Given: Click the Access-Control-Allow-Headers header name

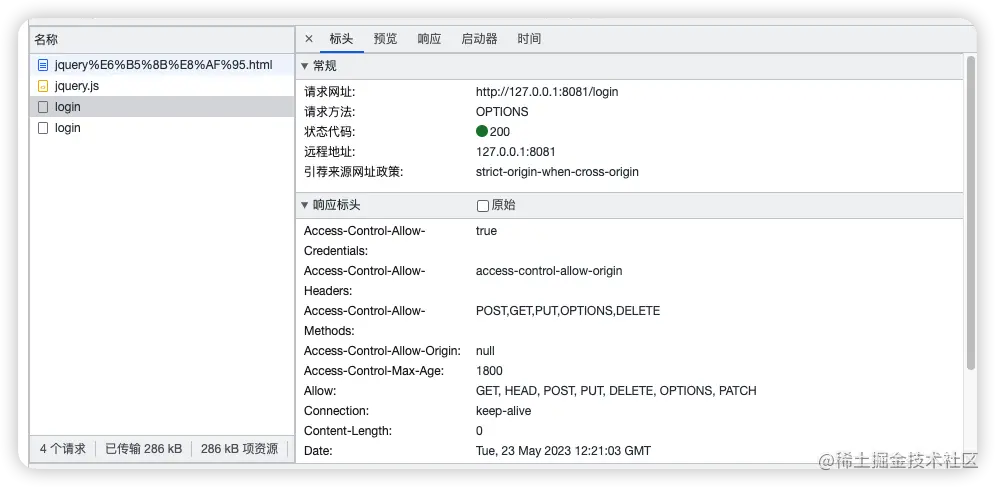Looking at the screenshot, I should tap(364, 281).
